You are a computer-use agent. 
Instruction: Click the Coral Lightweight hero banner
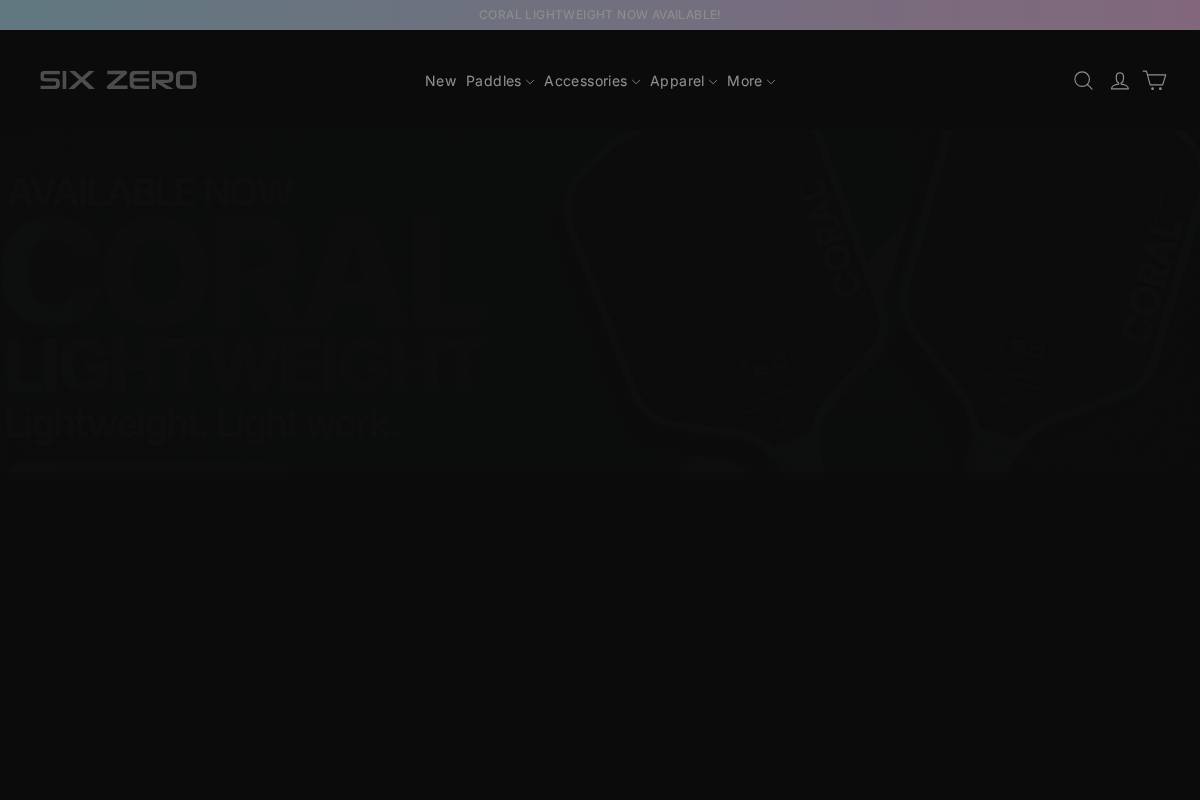600,300
